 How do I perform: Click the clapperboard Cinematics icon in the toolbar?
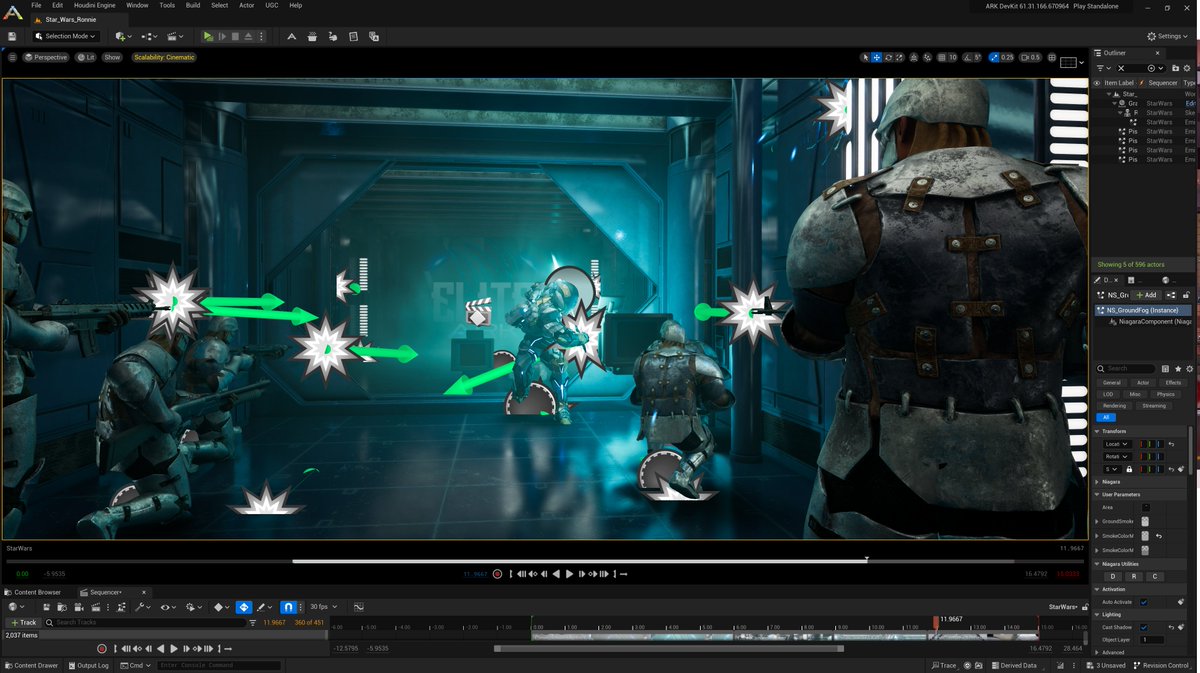click(174, 36)
